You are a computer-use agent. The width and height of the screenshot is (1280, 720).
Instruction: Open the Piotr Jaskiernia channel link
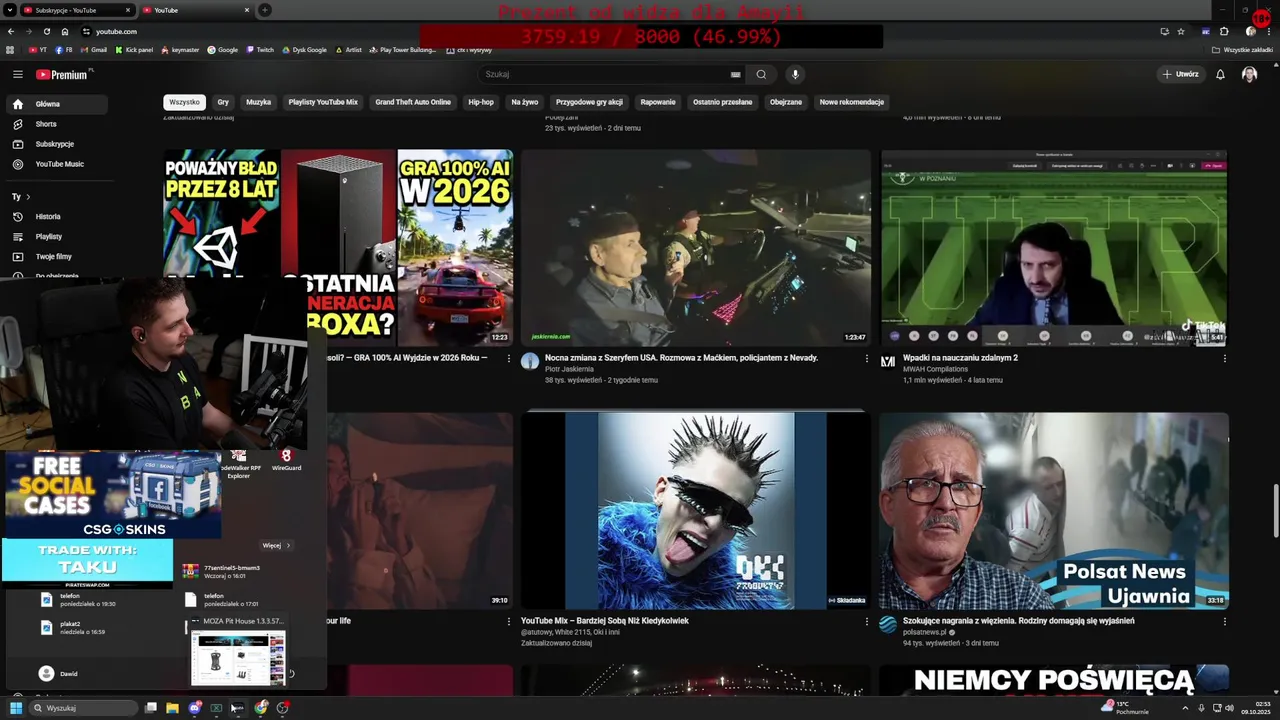pyautogui.click(x=569, y=369)
